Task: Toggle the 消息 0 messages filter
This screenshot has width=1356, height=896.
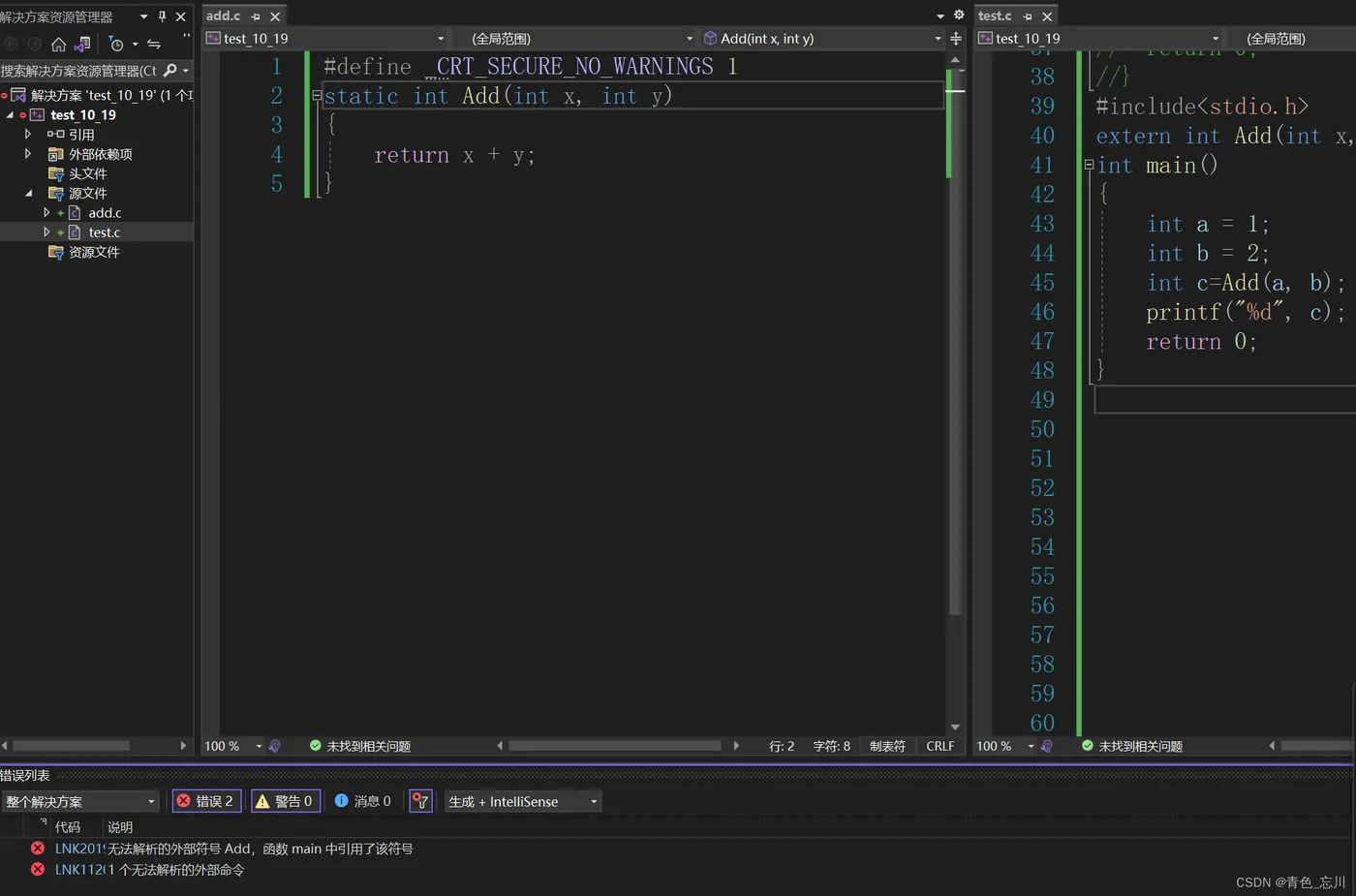Action: (363, 801)
